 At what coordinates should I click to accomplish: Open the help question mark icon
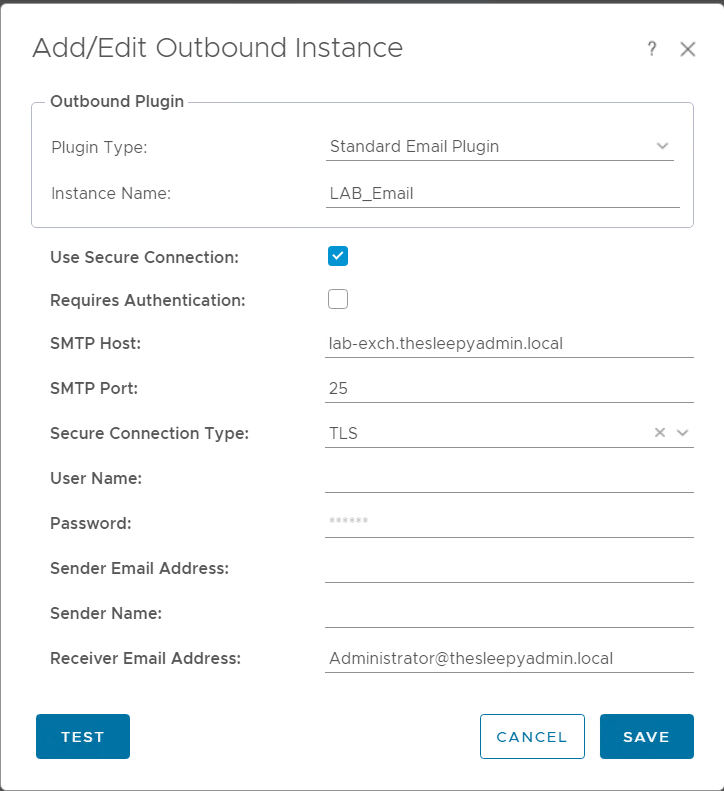pyautogui.click(x=652, y=49)
